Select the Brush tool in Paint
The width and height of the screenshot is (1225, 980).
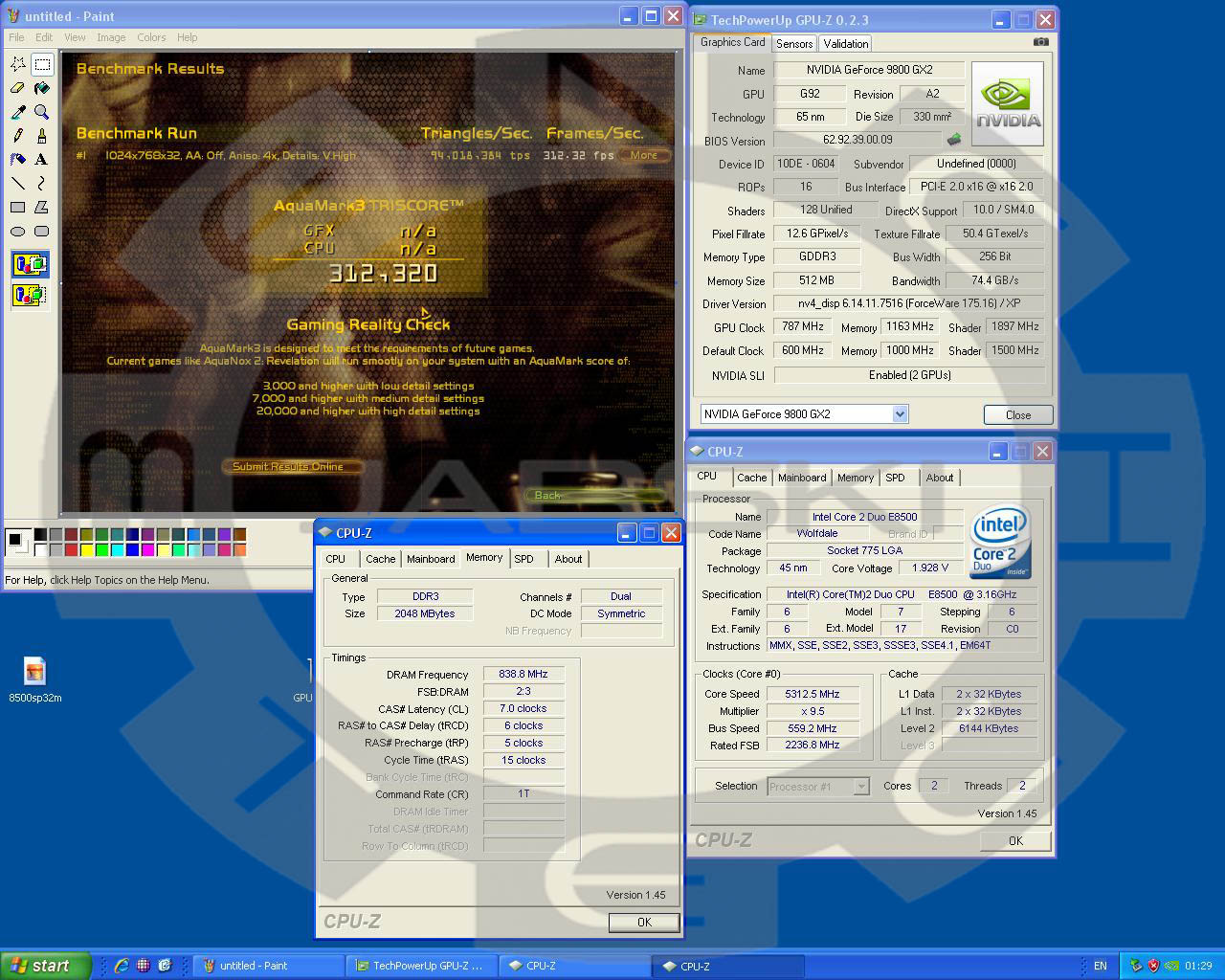(x=42, y=136)
